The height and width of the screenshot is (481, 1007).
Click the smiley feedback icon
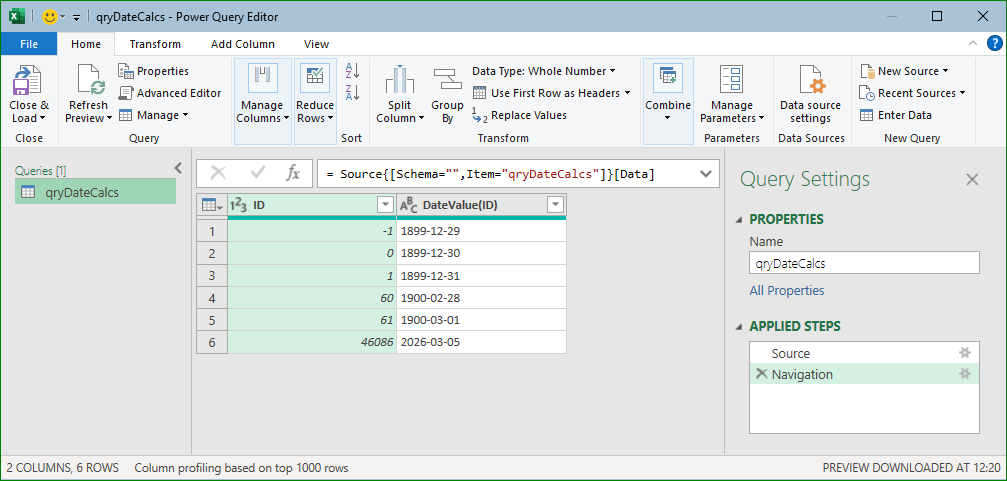coord(49,17)
